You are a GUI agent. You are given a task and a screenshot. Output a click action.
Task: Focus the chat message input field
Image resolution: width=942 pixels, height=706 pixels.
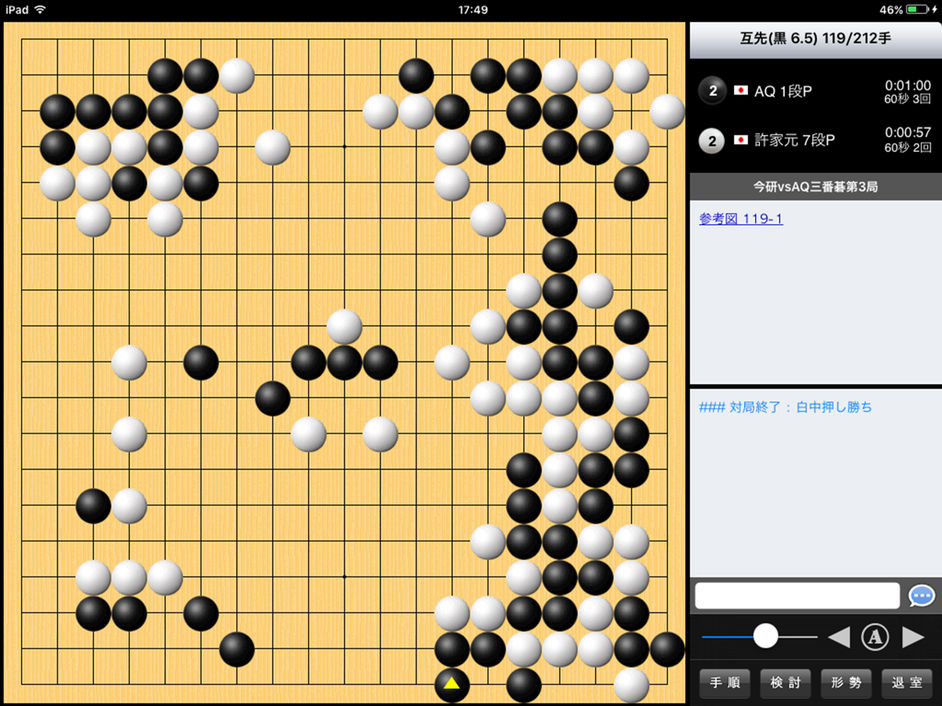pos(797,596)
